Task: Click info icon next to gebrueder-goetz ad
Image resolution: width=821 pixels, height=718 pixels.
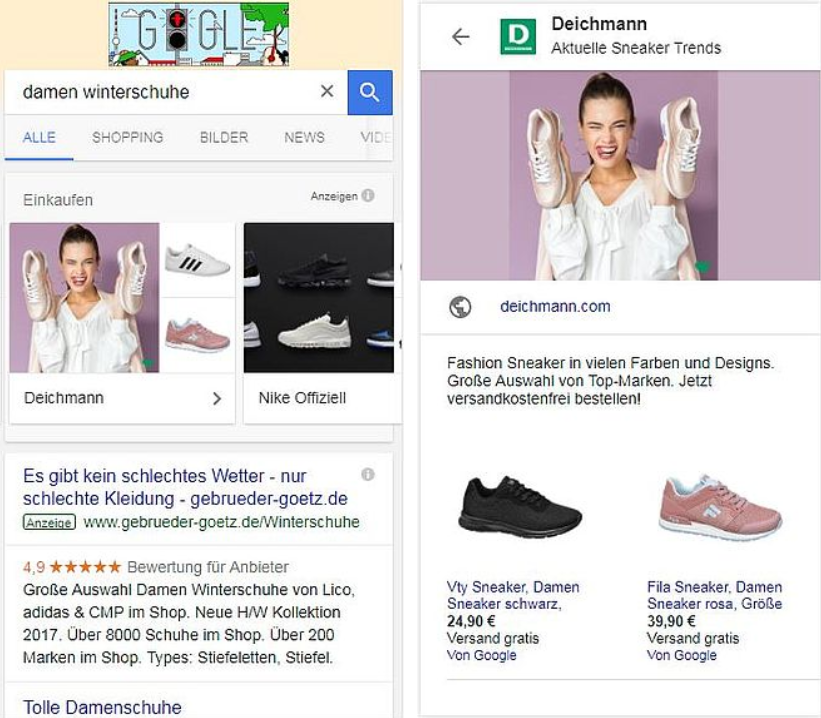Action: pos(368,474)
